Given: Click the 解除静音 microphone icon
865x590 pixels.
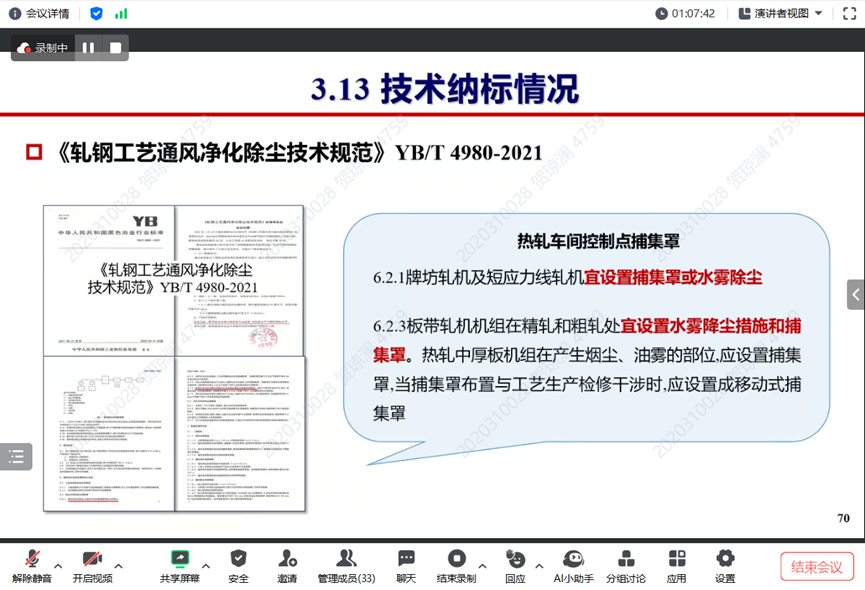Looking at the screenshot, I should point(32,559).
